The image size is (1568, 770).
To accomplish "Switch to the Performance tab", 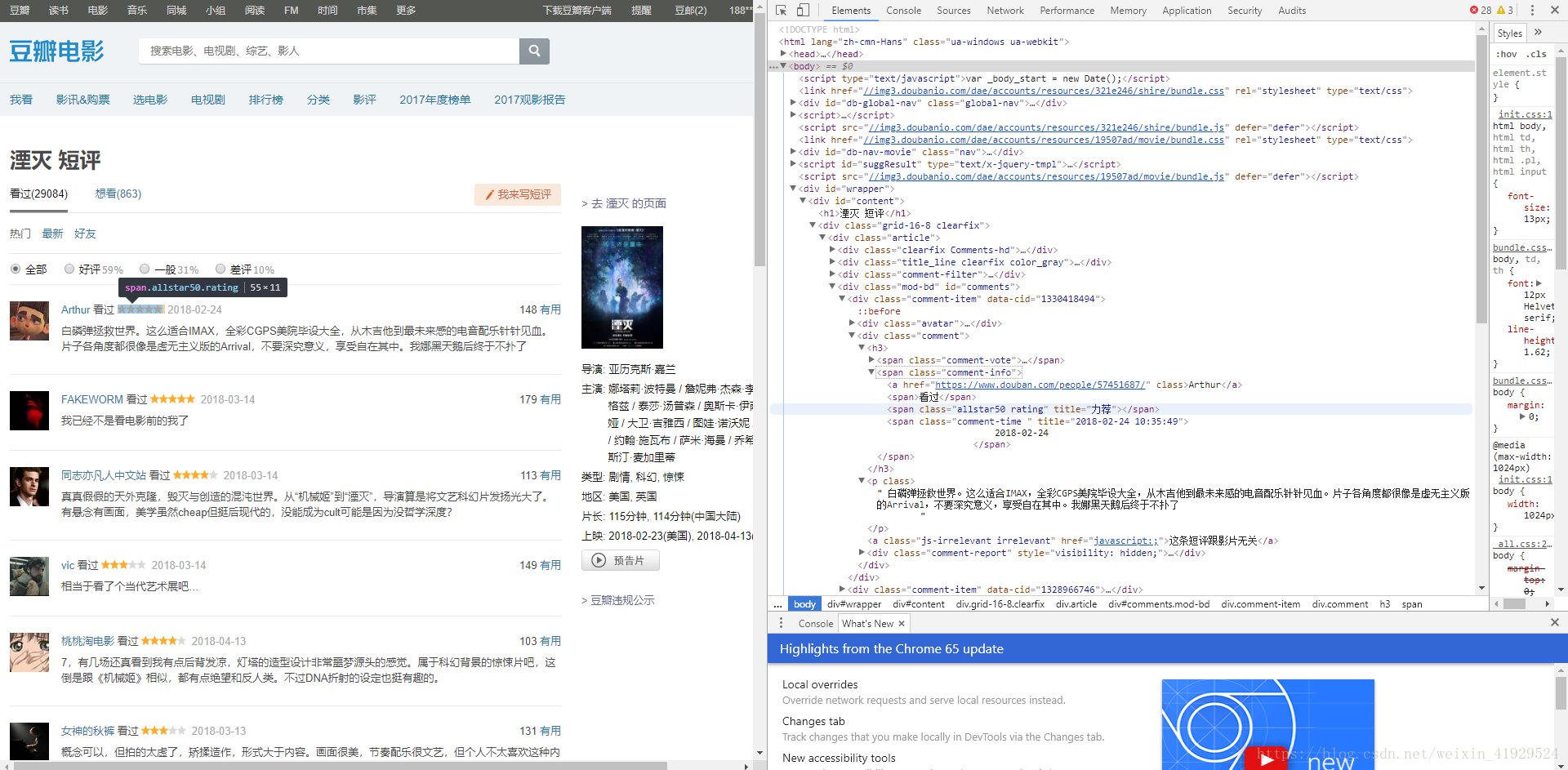I will click(1067, 11).
